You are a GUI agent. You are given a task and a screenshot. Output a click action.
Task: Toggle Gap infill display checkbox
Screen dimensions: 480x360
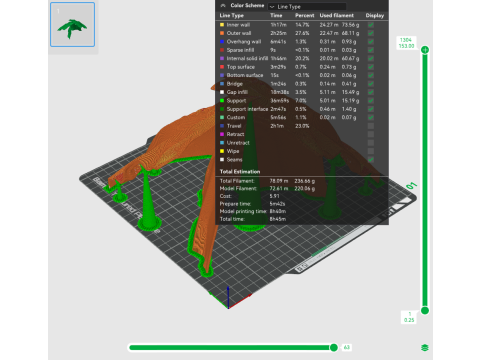click(371, 92)
